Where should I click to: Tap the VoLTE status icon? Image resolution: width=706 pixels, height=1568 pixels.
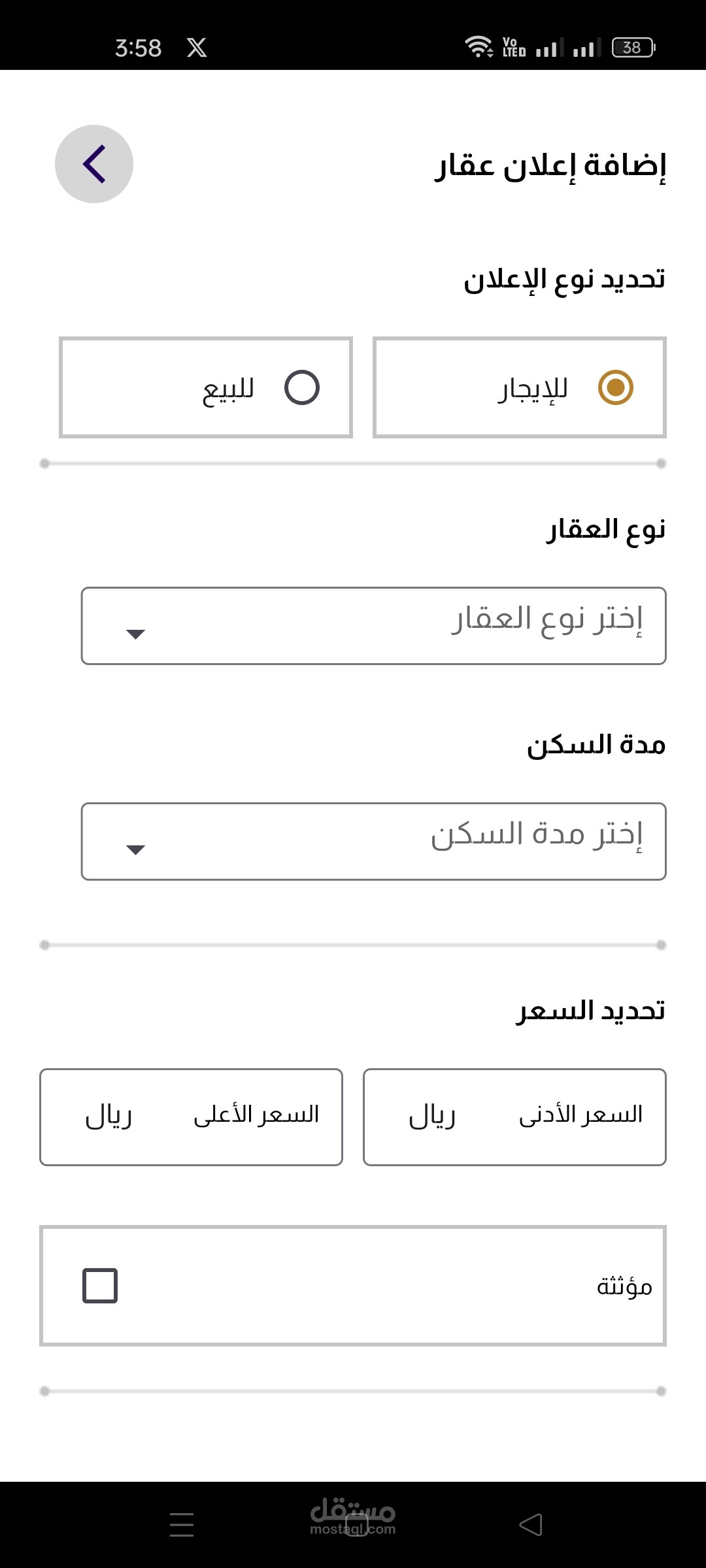click(x=514, y=47)
